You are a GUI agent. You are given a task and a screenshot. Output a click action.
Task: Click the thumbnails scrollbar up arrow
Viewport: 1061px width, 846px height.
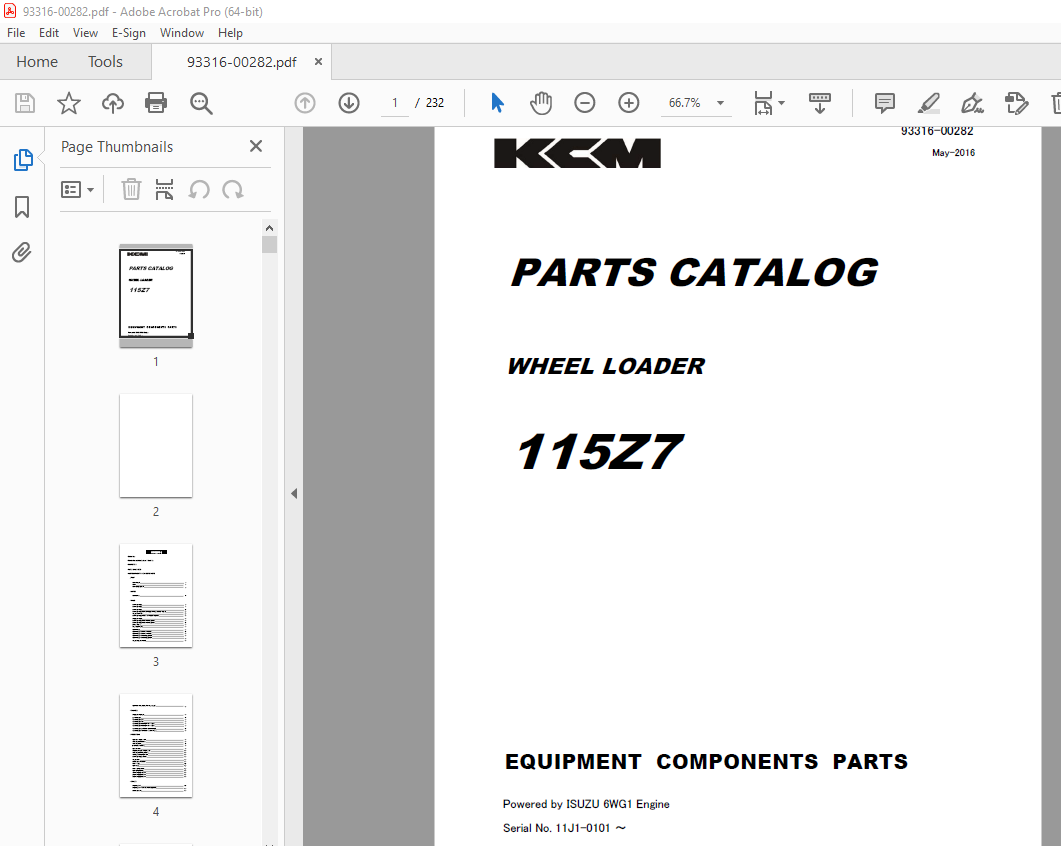[x=269, y=228]
